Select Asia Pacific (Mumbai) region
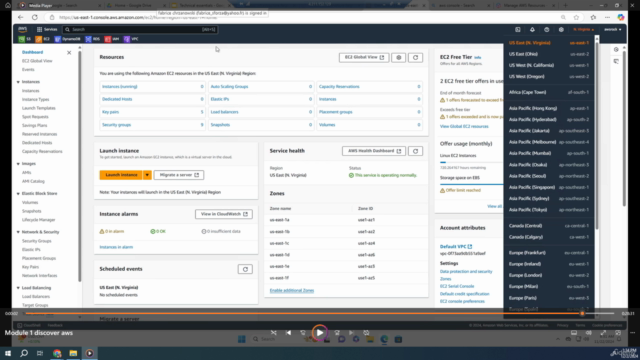The height and width of the screenshot is (360, 640). 549,153
